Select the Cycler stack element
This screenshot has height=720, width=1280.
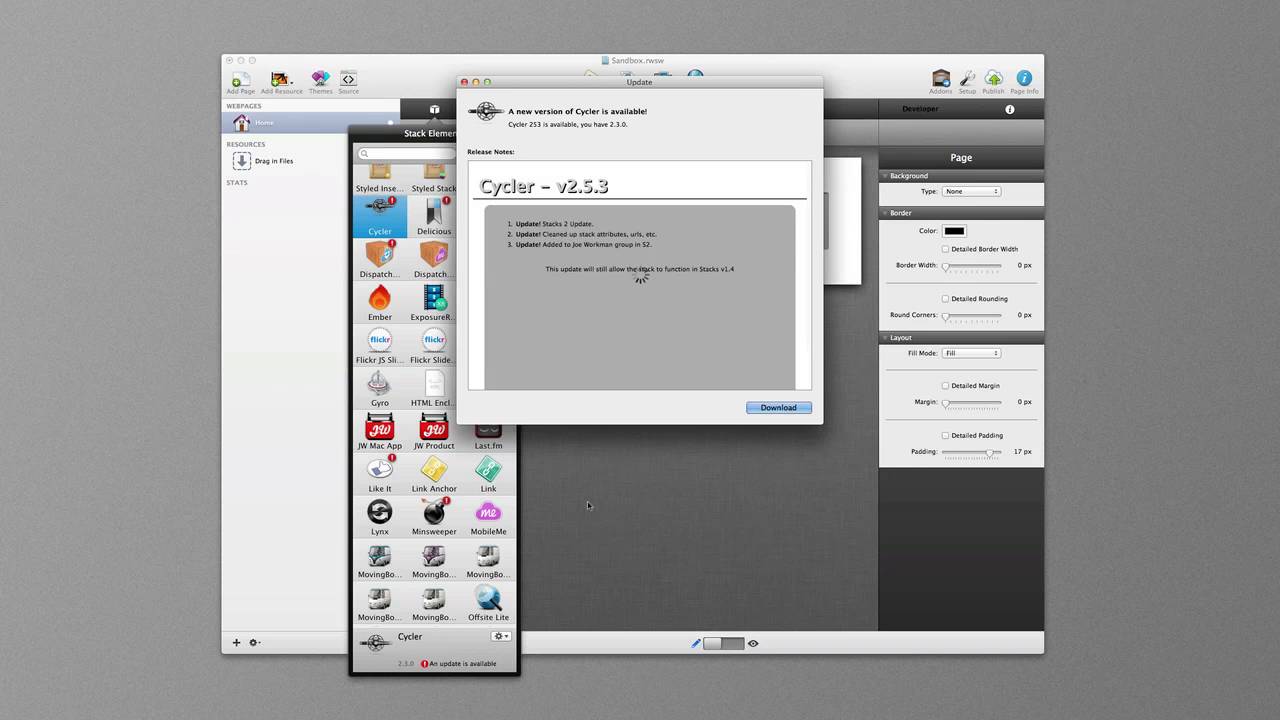tap(380, 216)
